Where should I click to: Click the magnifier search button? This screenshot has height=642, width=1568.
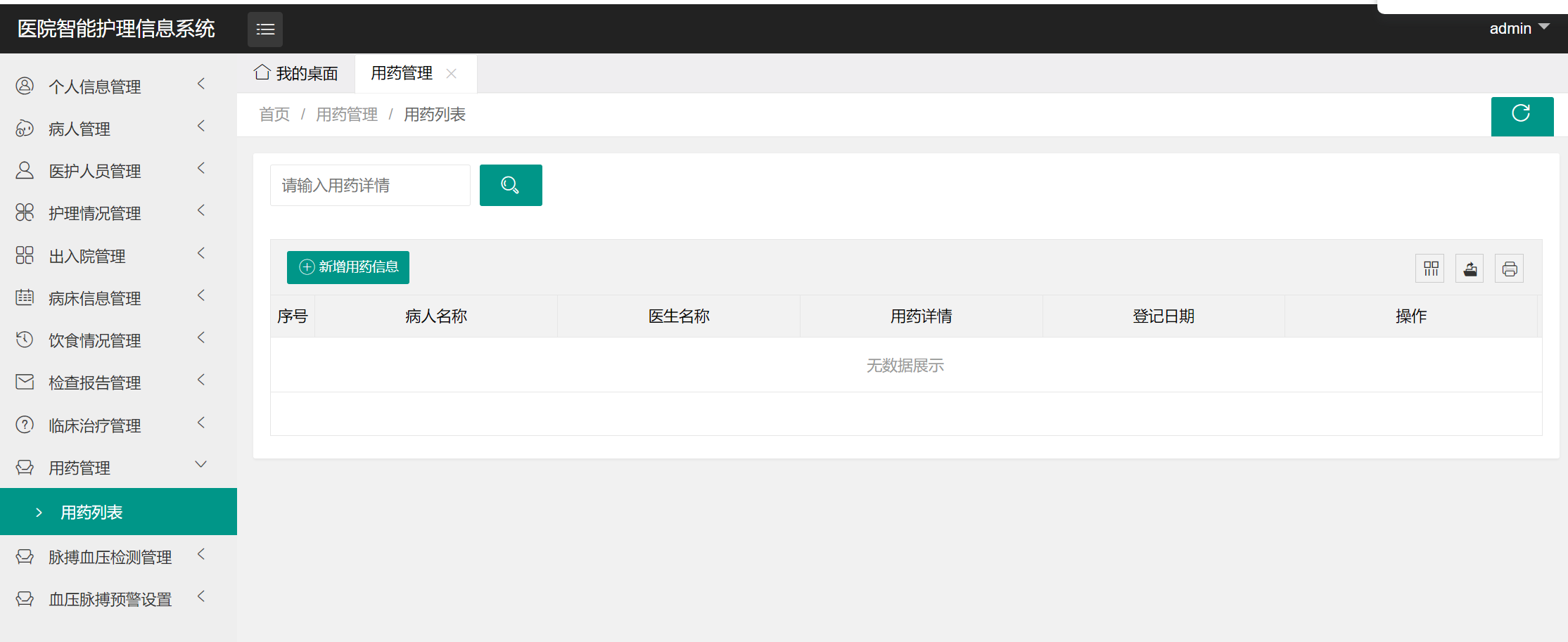[x=510, y=186]
